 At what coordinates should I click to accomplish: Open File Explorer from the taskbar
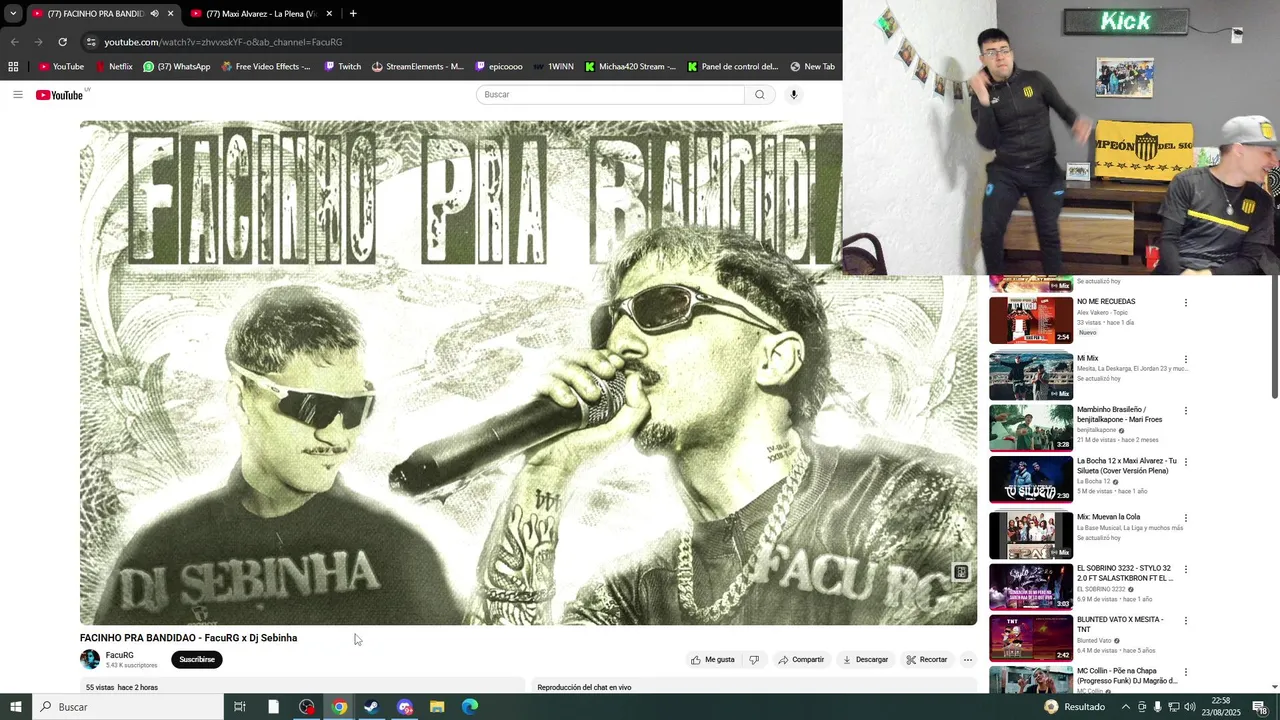(x=437, y=707)
